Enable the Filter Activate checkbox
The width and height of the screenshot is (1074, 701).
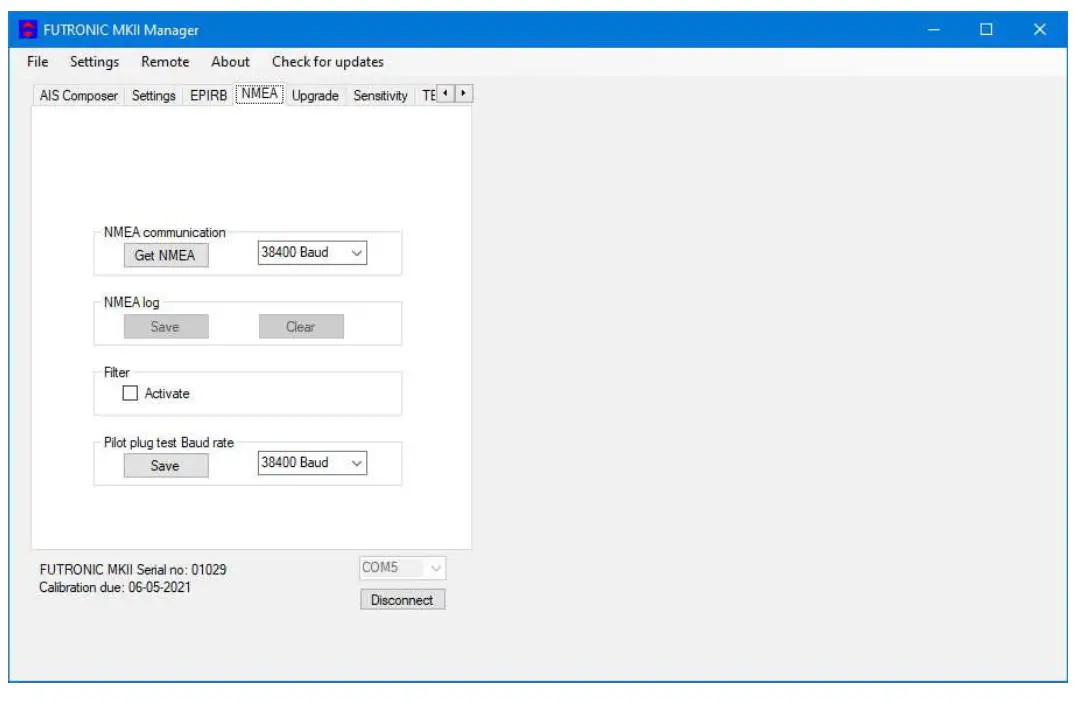[130, 393]
